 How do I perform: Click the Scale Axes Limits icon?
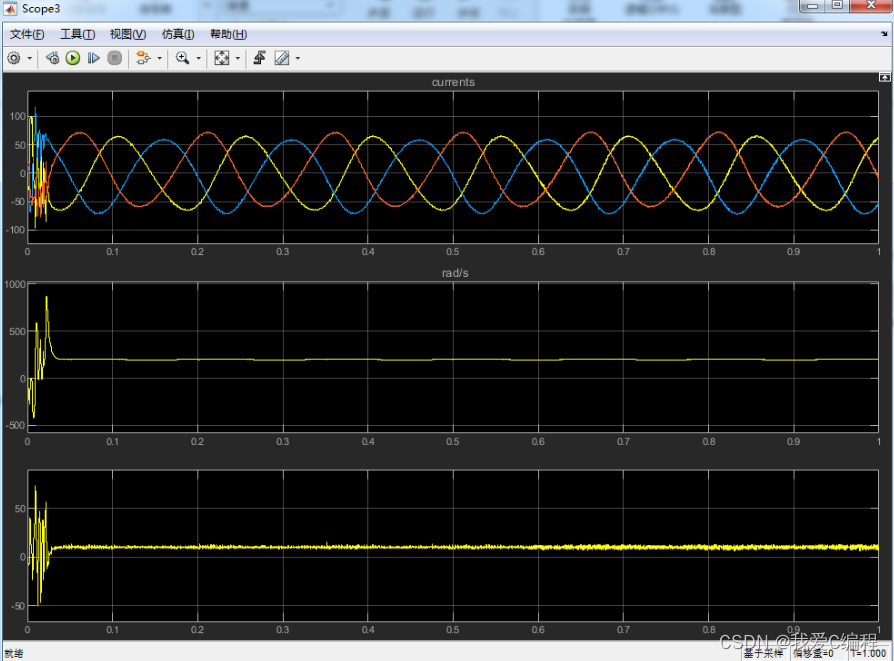click(x=221, y=58)
